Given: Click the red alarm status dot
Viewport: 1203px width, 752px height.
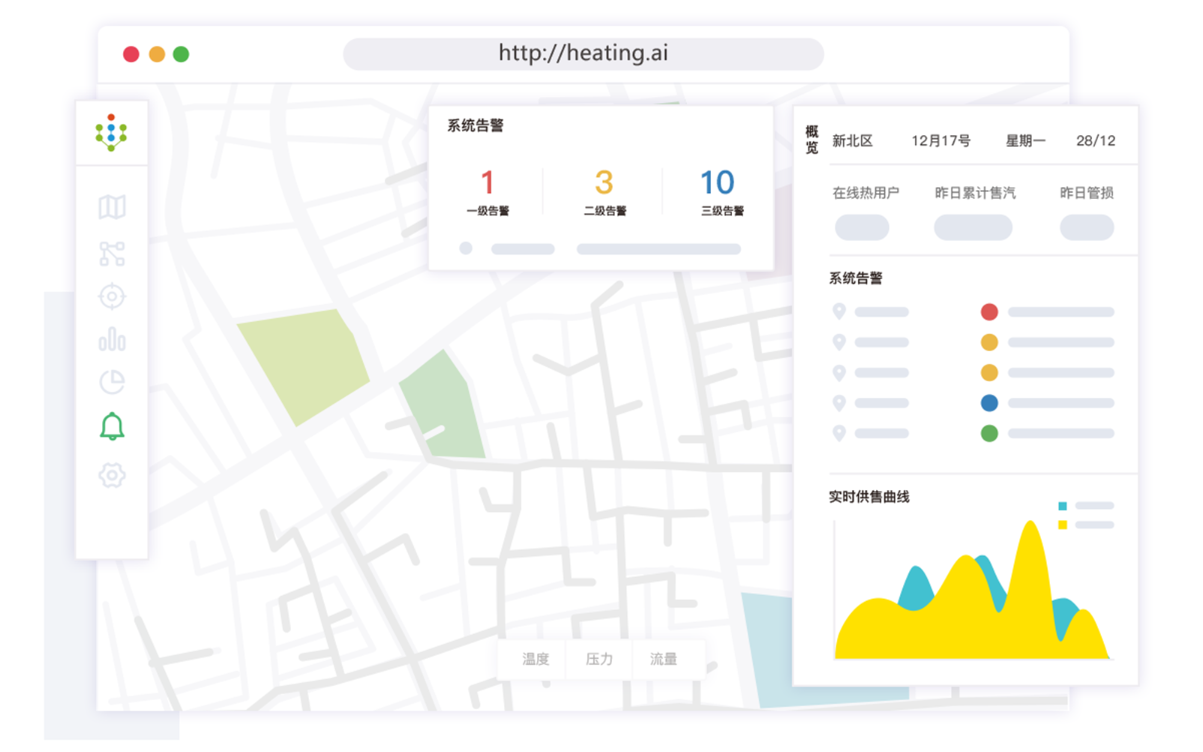Looking at the screenshot, I should (989, 312).
